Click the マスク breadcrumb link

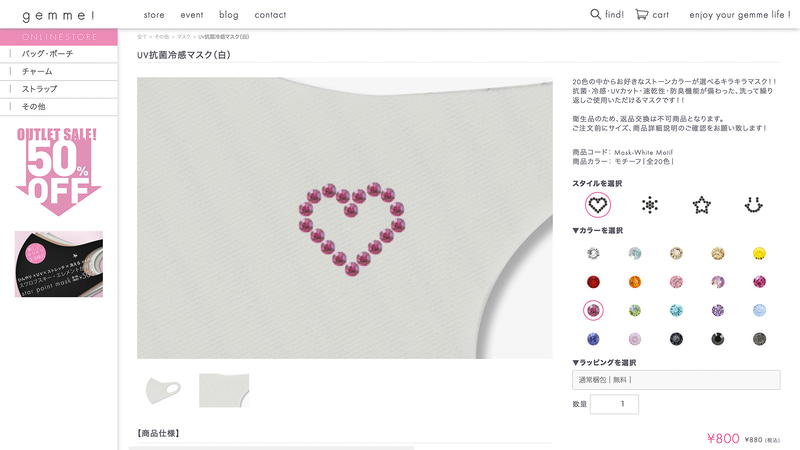click(184, 37)
